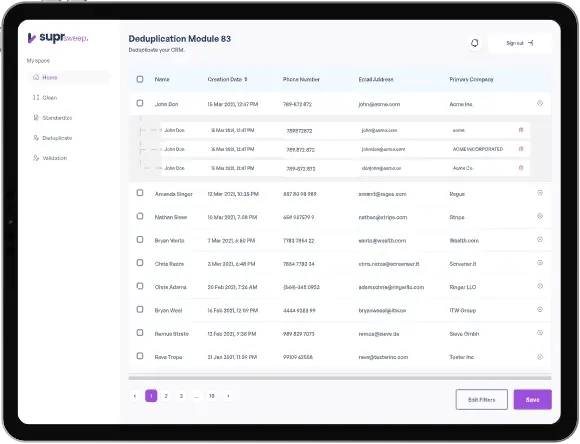Click the Amanda Singer name cell
The image size is (580, 444).
pyautogui.click(x=173, y=194)
